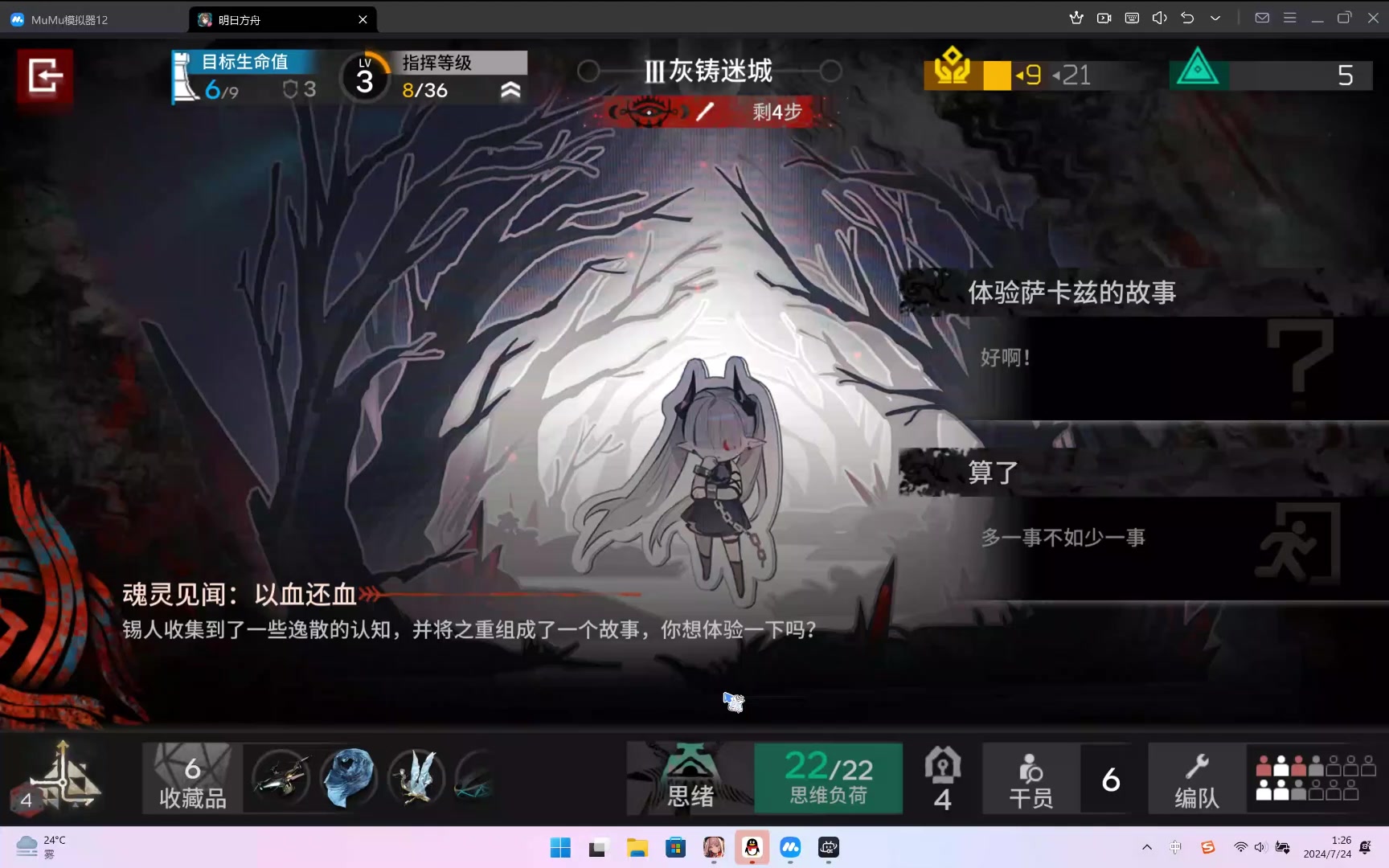Open the QQ penguin taskbar icon
Screen dimensions: 1389x868
pyautogui.click(x=752, y=847)
